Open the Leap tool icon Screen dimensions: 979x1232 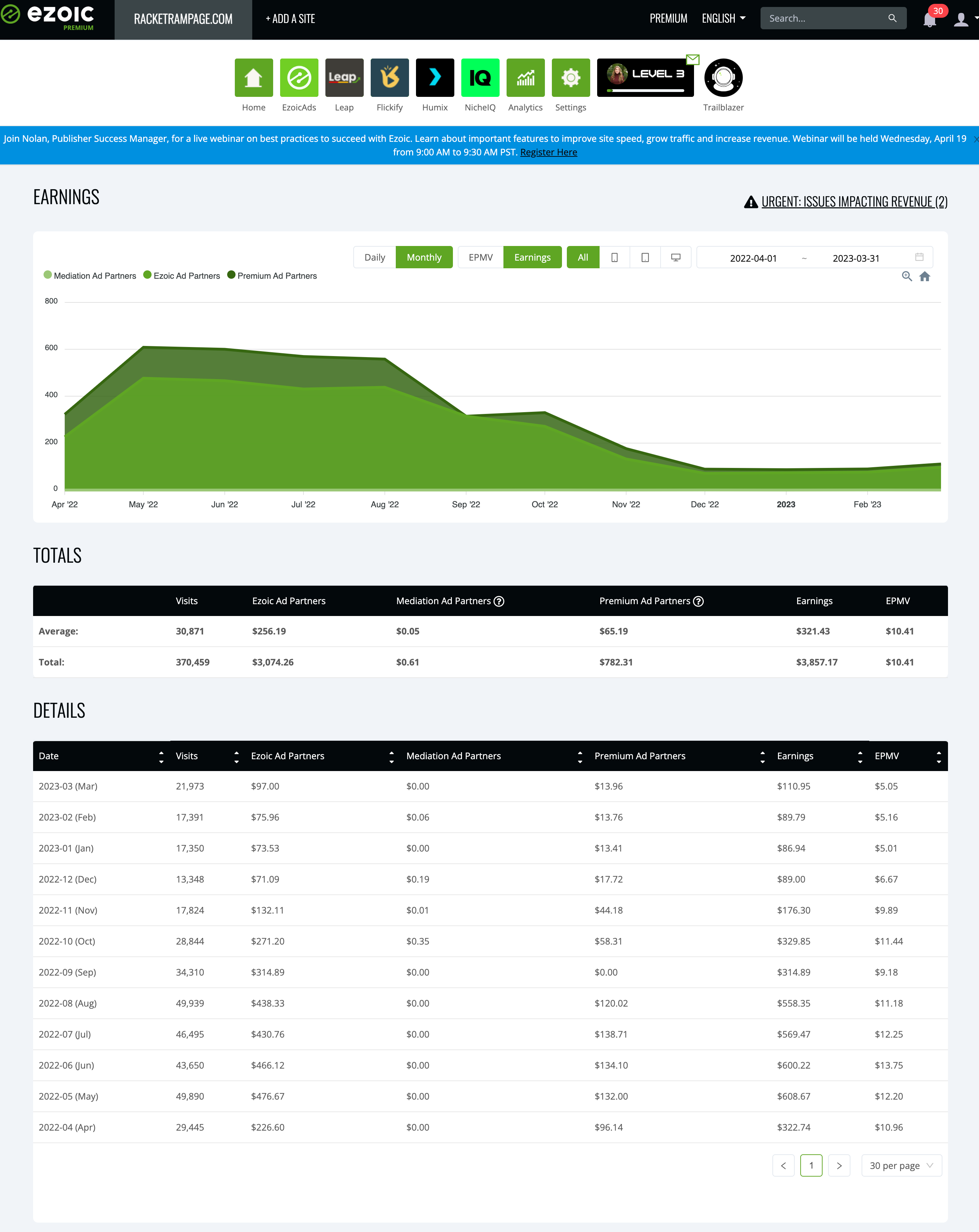pyautogui.click(x=344, y=78)
